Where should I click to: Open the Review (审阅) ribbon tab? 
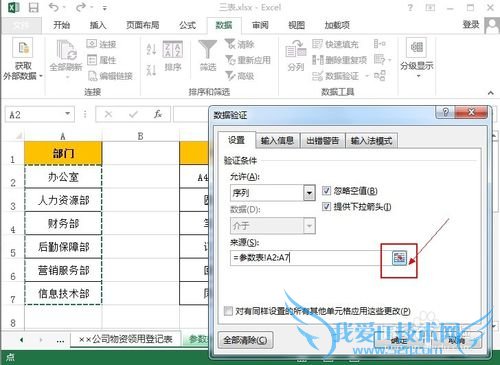click(260, 25)
